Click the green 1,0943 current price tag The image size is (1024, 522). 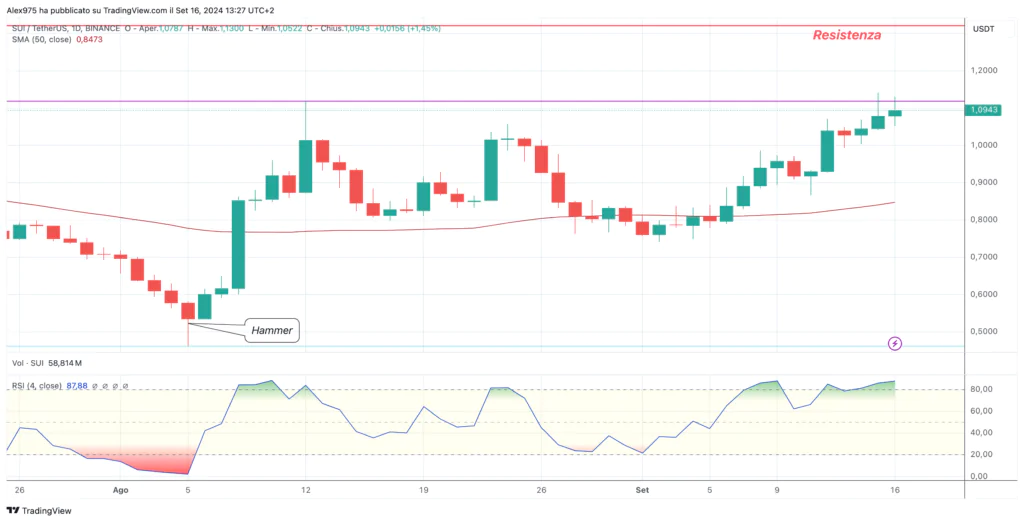982,110
